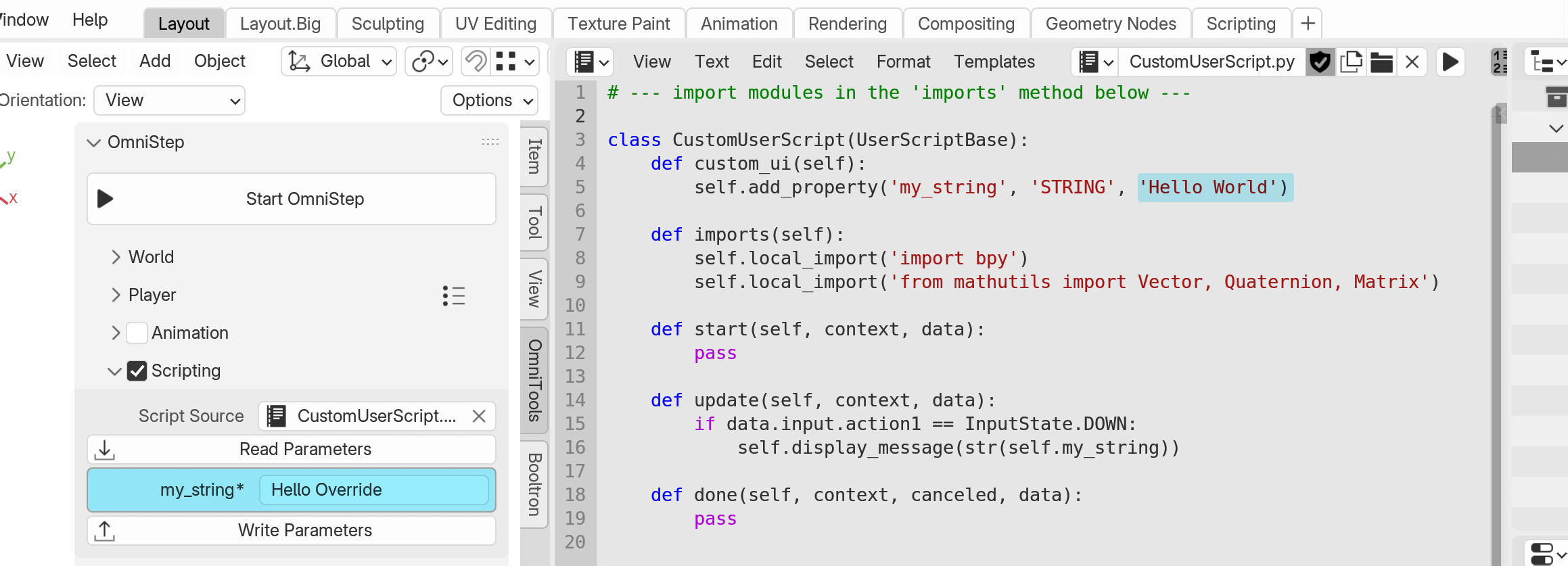
Task: Open the Templates menu
Action: pos(994,62)
